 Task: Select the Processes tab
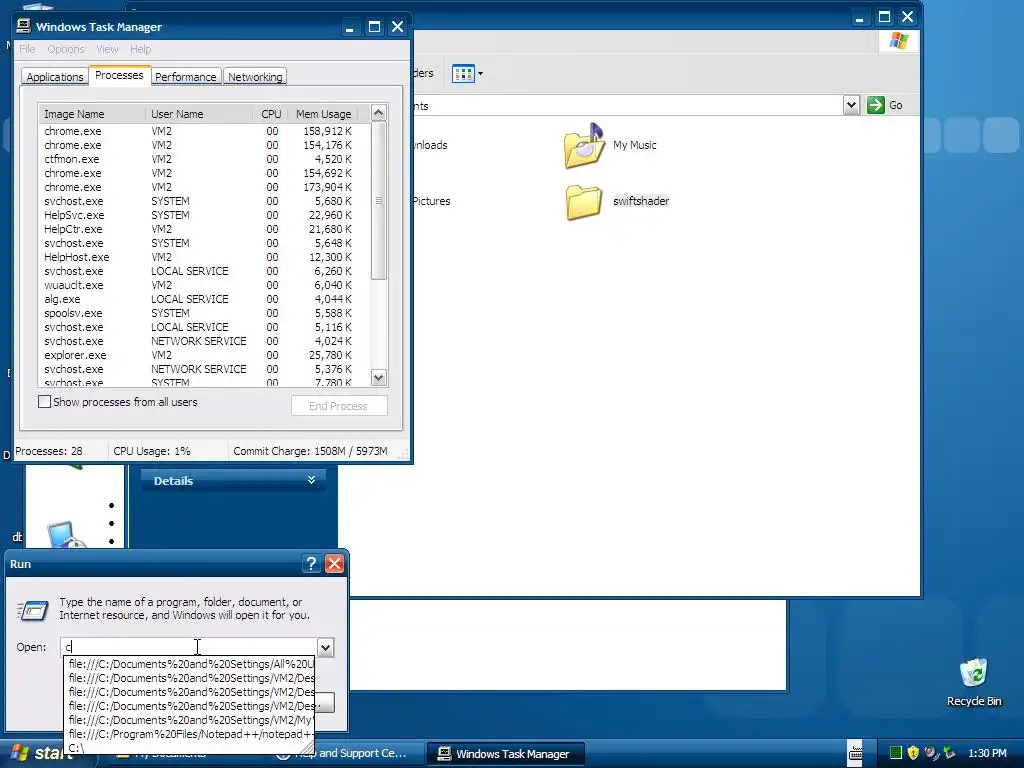[x=119, y=75]
